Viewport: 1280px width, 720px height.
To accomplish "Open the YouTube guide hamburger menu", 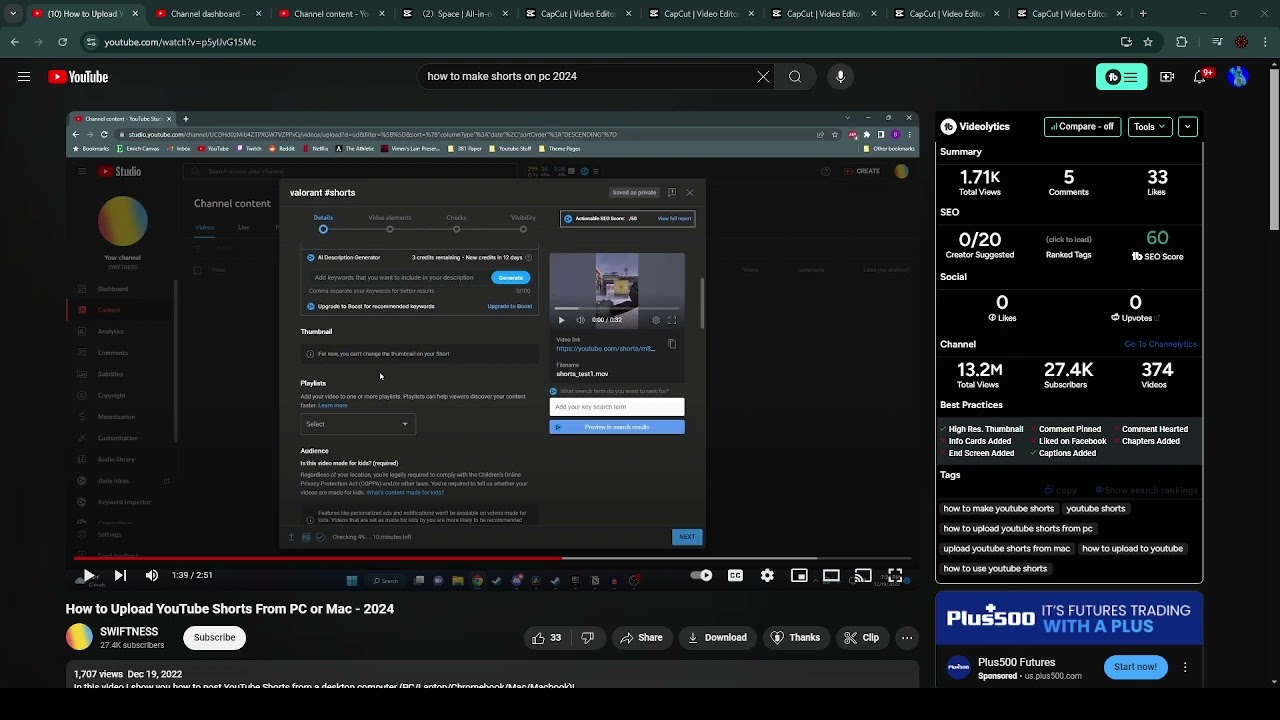I will click(x=24, y=77).
